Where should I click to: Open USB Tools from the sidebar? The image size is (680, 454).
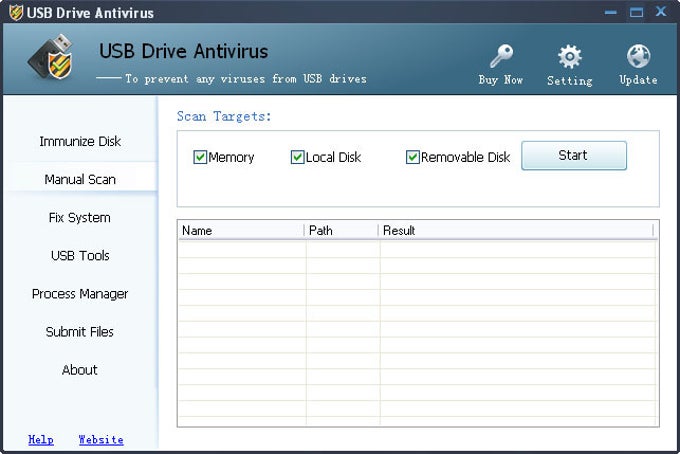80,256
